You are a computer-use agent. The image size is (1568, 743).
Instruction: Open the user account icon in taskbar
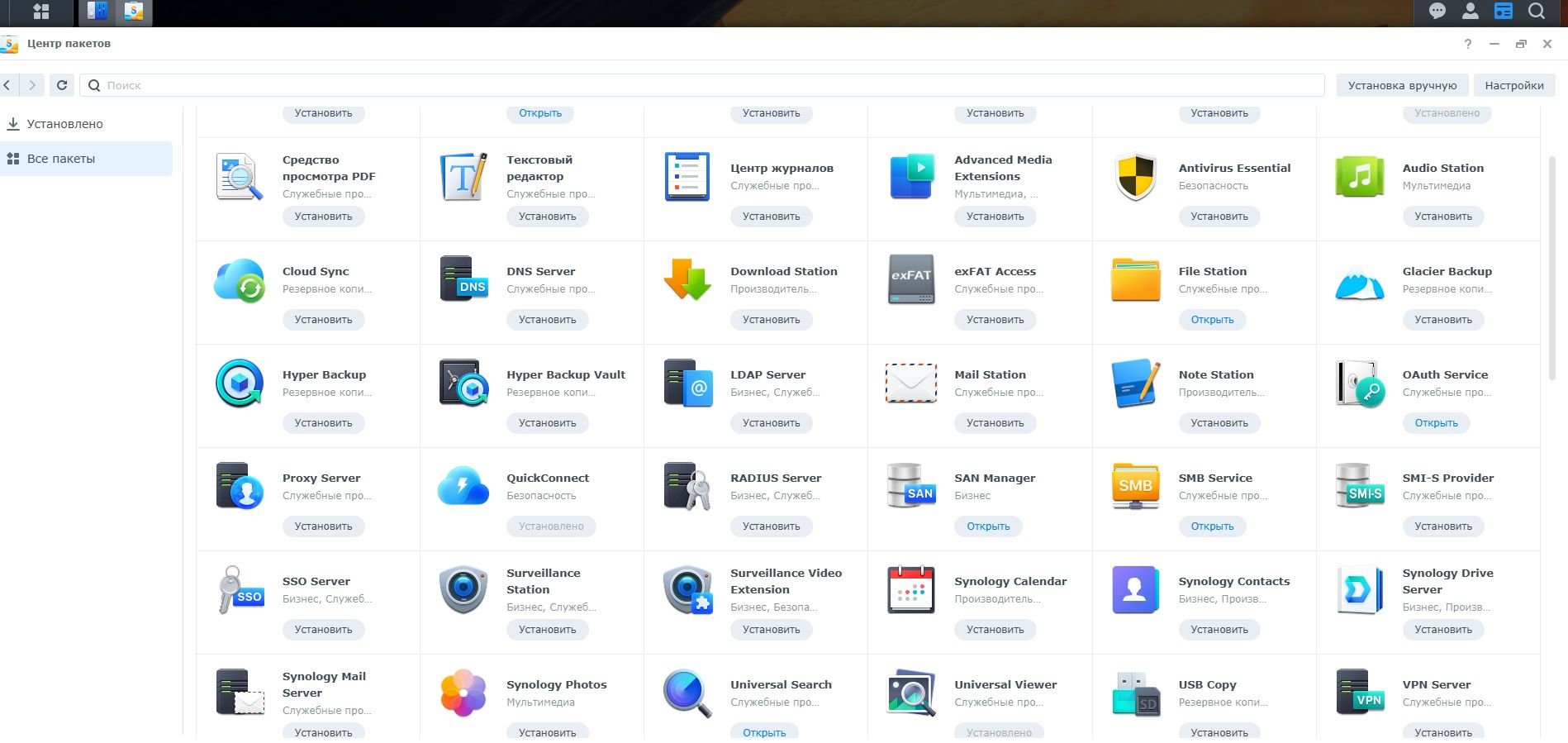click(1471, 11)
